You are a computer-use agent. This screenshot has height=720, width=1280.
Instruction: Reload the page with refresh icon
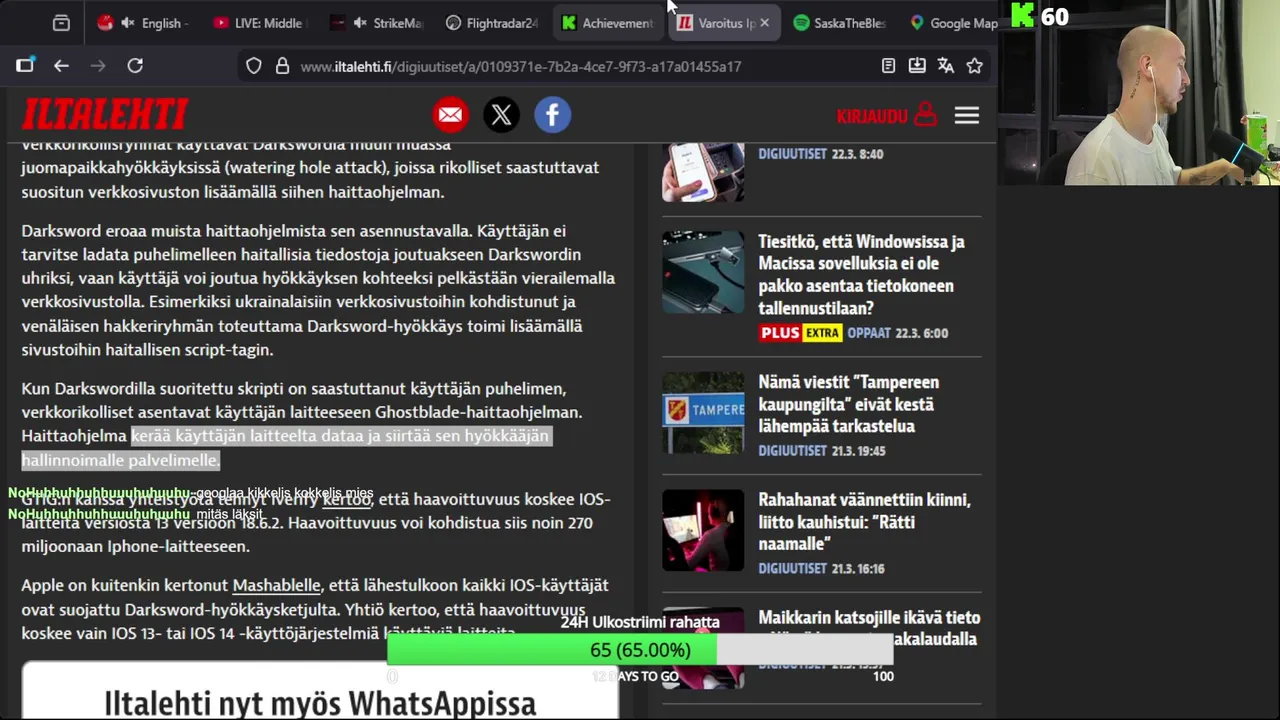click(135, 66)
